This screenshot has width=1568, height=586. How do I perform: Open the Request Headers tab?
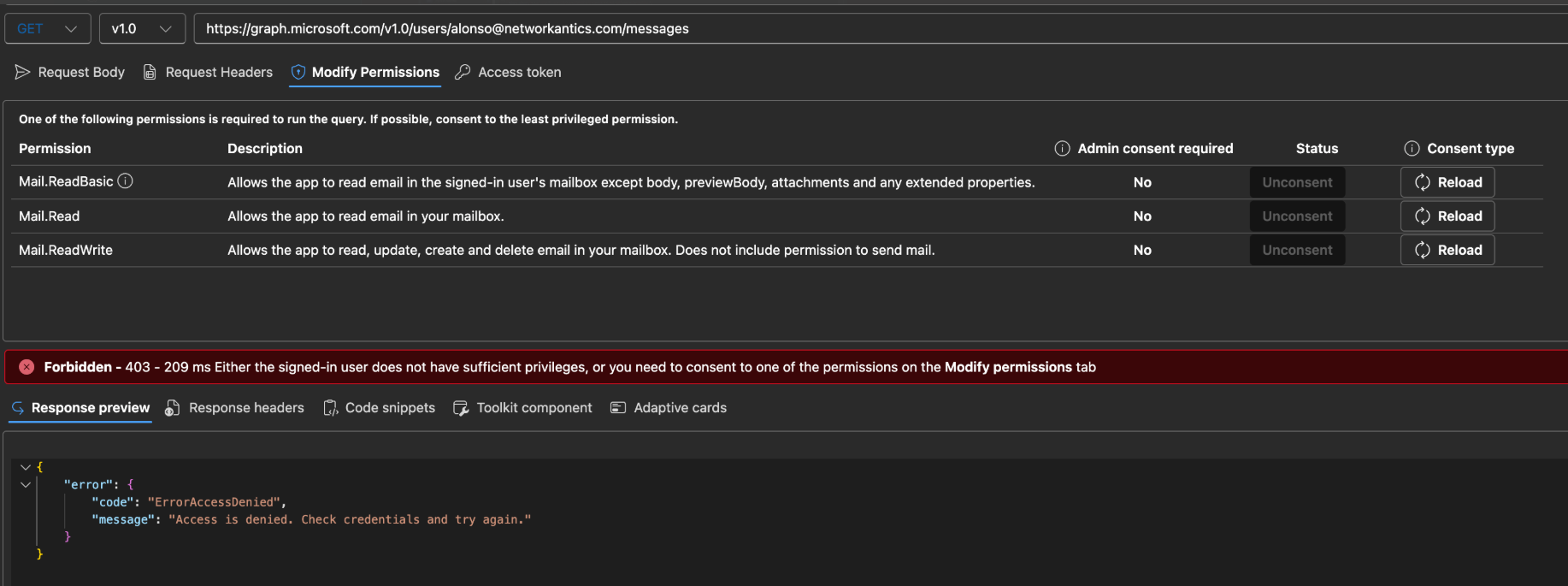click(x=208, y=73)
